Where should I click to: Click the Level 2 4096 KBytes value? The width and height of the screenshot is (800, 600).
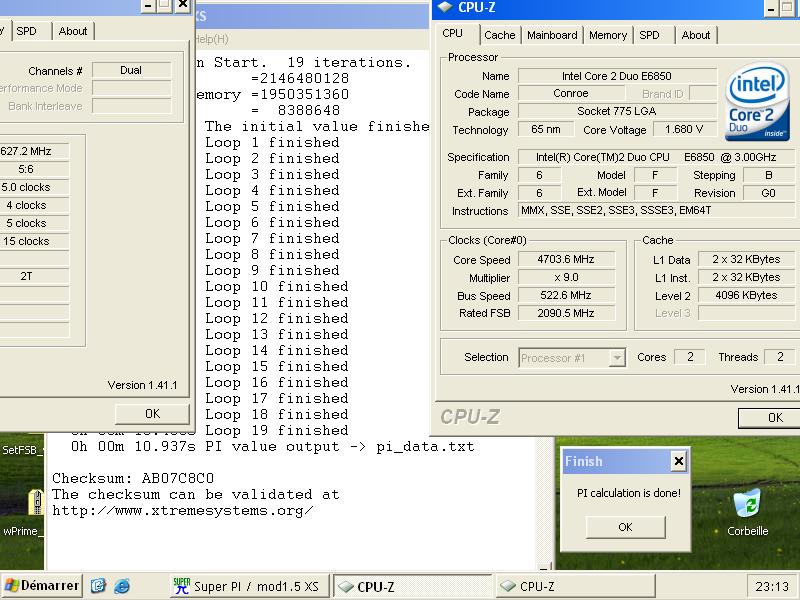tap(746, 295)
